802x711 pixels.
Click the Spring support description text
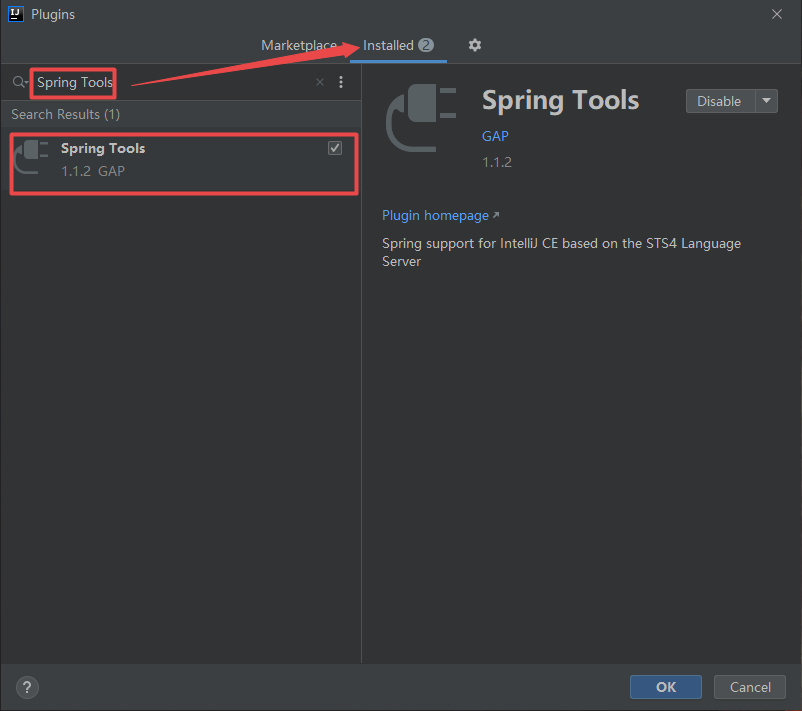561,252
